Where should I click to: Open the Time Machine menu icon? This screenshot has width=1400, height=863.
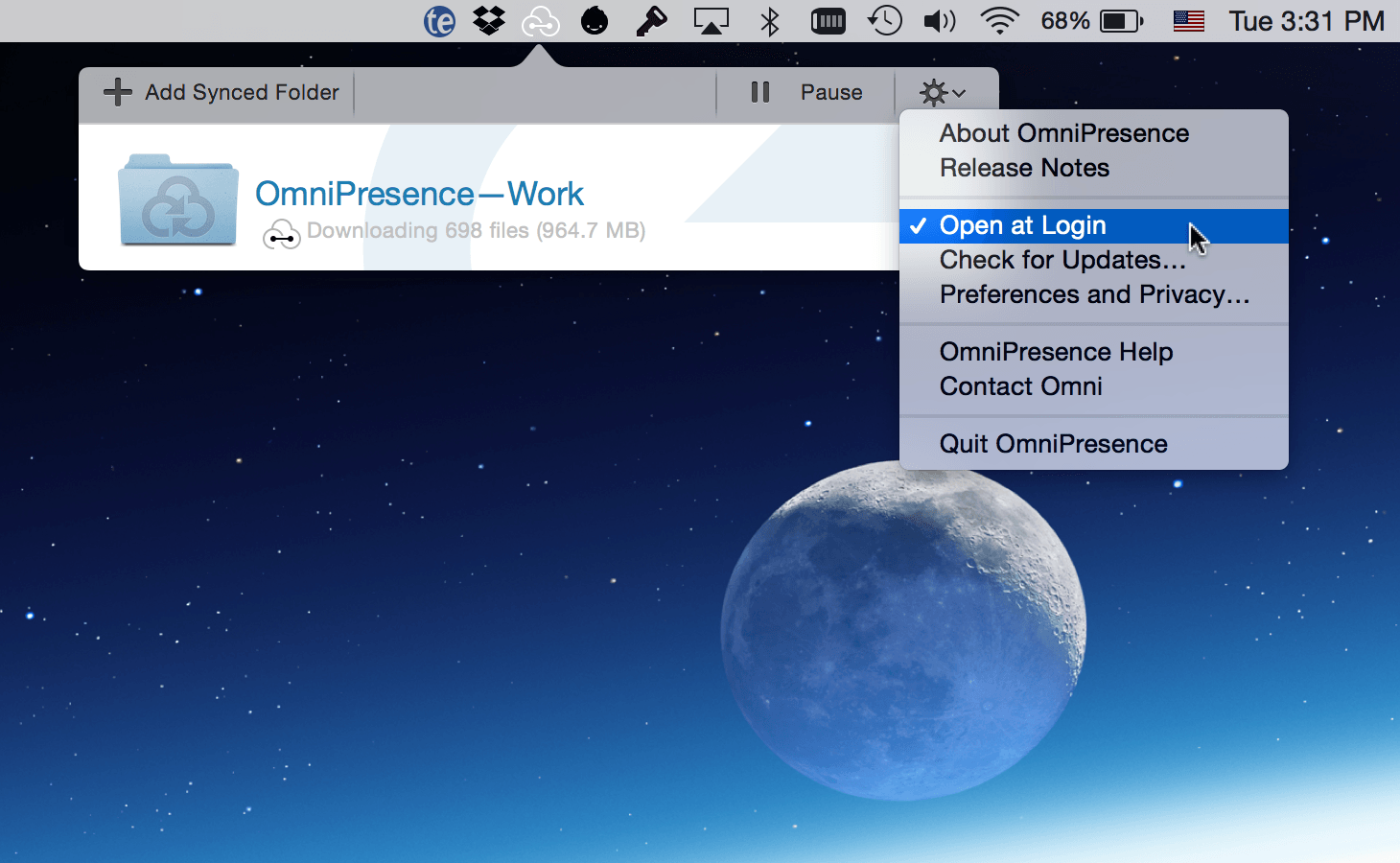[x=884, y=21]
